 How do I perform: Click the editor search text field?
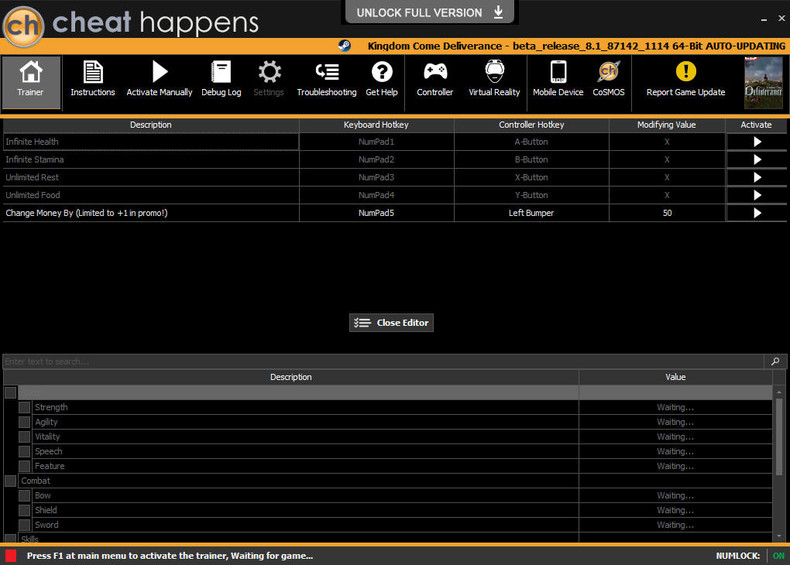383,361
